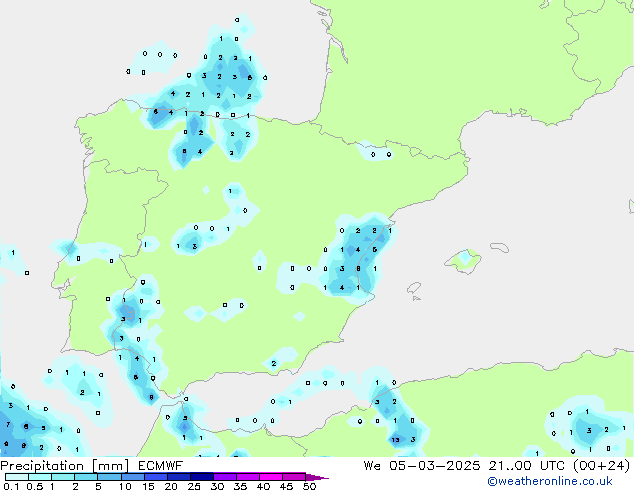Click the '30' legend scale label

coord(217,486)
